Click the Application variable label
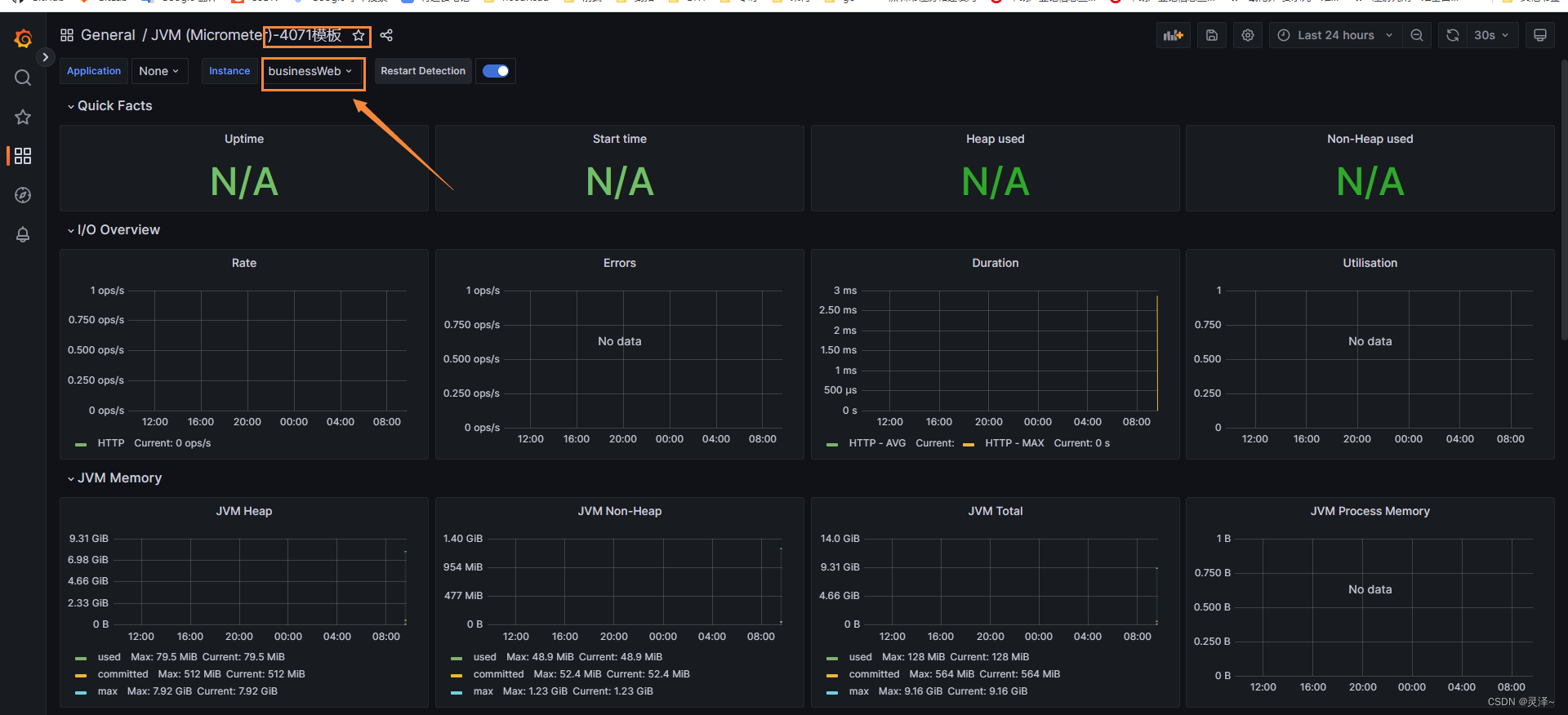 pos(94,71)
